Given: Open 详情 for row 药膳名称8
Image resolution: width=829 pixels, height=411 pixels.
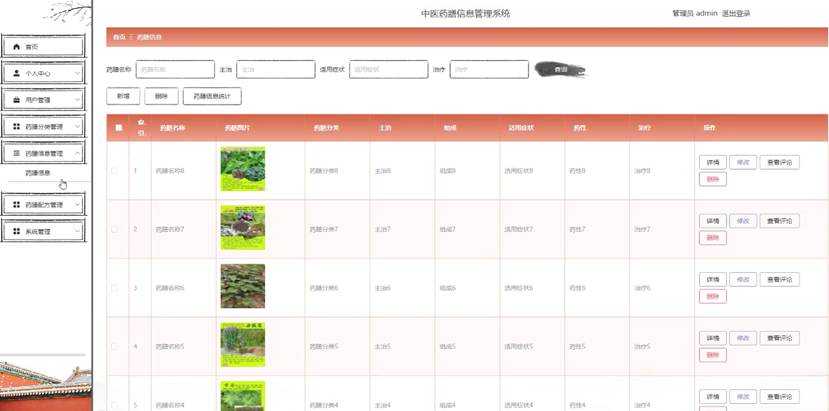Looking at the screenshot, I should click(x=713, y=162).
